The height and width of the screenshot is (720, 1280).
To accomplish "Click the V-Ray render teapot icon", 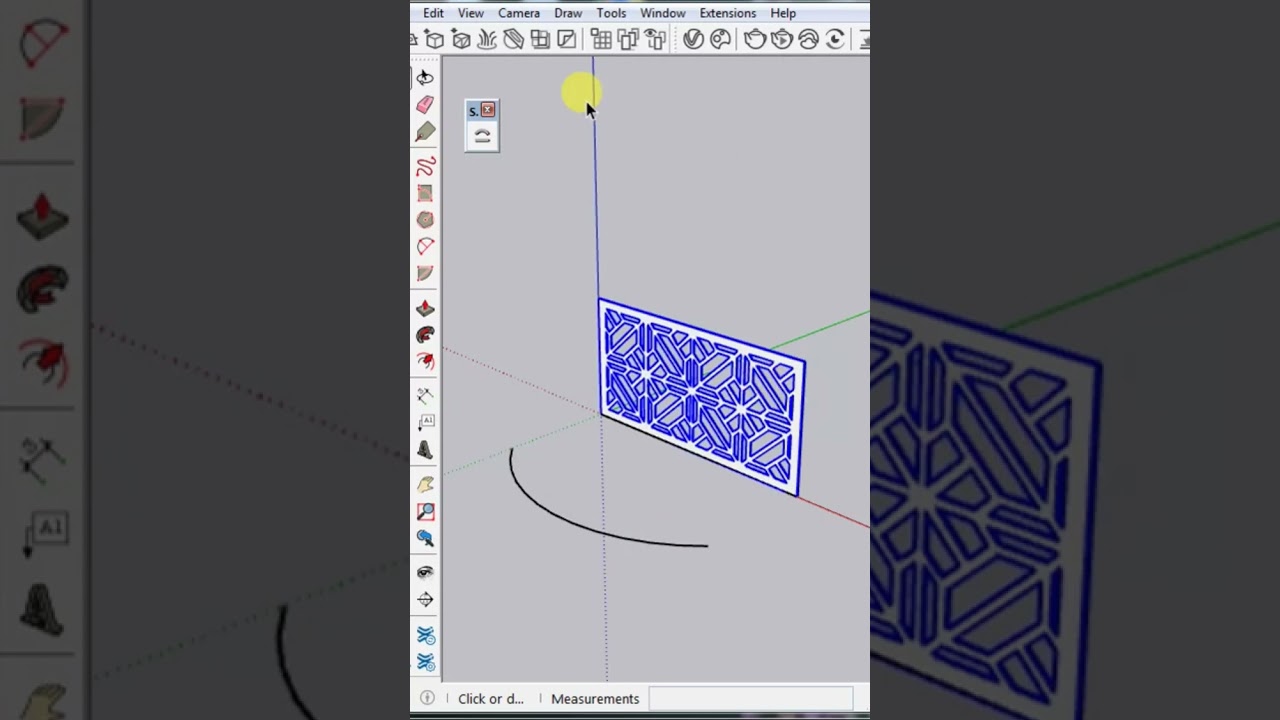I will (755, 39).
